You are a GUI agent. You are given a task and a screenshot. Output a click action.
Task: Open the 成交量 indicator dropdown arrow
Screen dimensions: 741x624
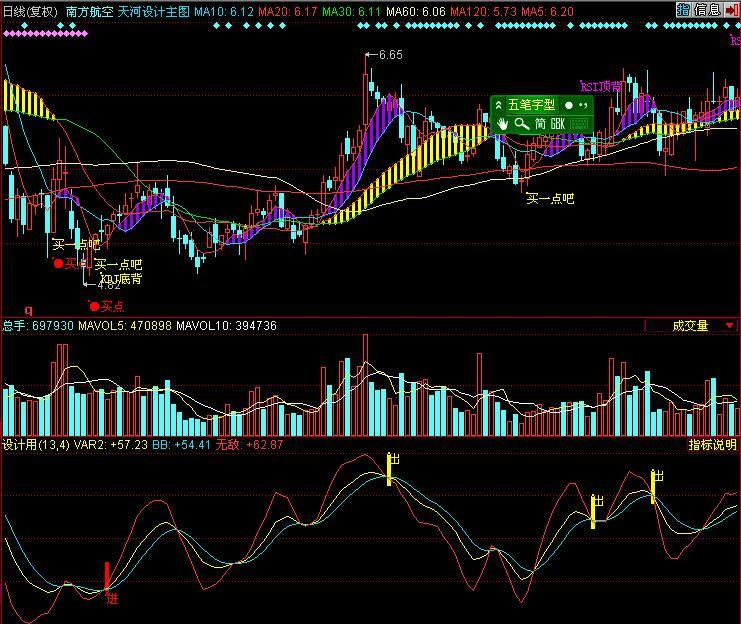point(730,326)
